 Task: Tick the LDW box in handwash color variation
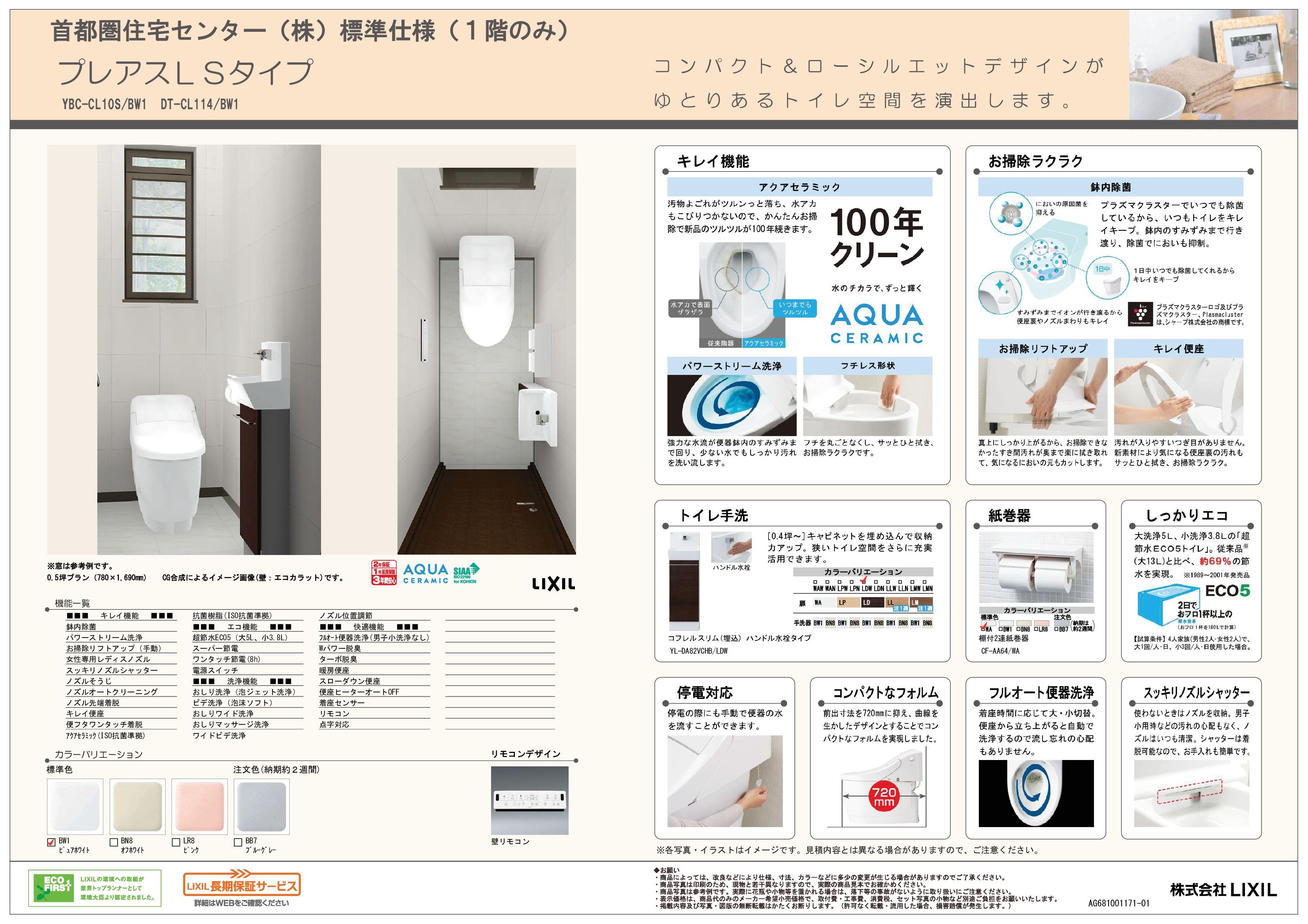point(864,582)
